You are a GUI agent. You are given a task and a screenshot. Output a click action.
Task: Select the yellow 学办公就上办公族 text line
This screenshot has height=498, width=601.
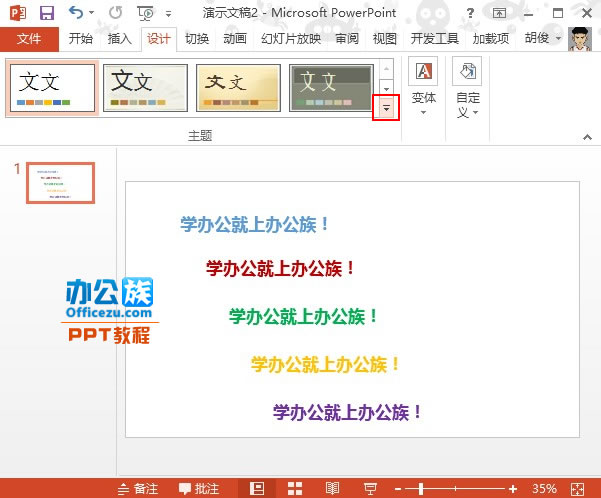(x=325, y=364)
